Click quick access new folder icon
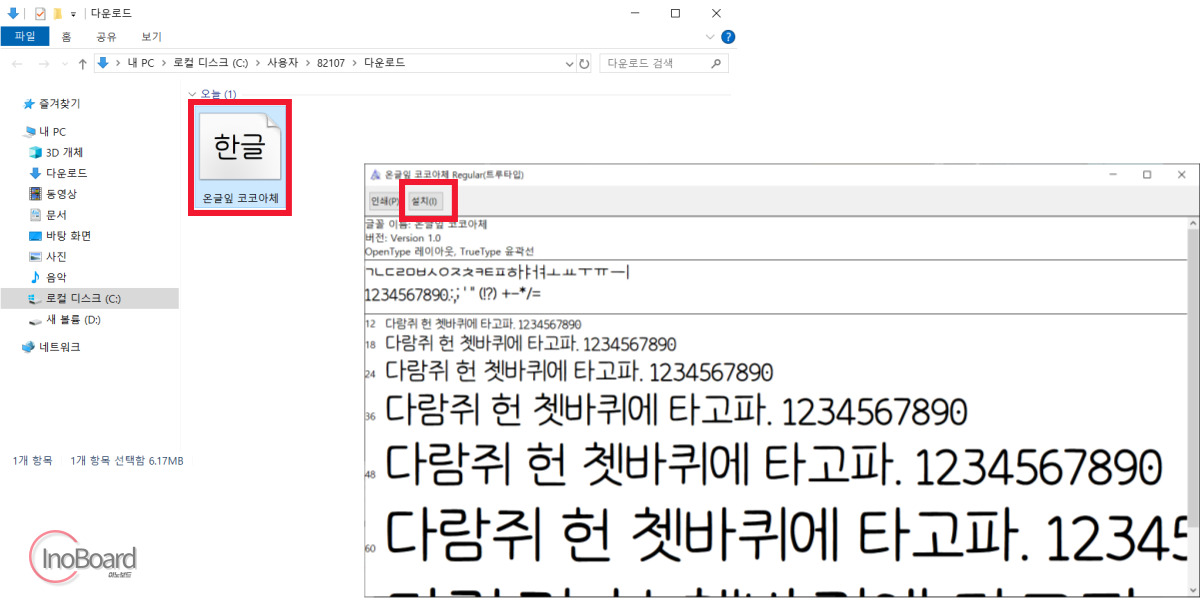The image size is (1200, 600). (x=58, y=13)
